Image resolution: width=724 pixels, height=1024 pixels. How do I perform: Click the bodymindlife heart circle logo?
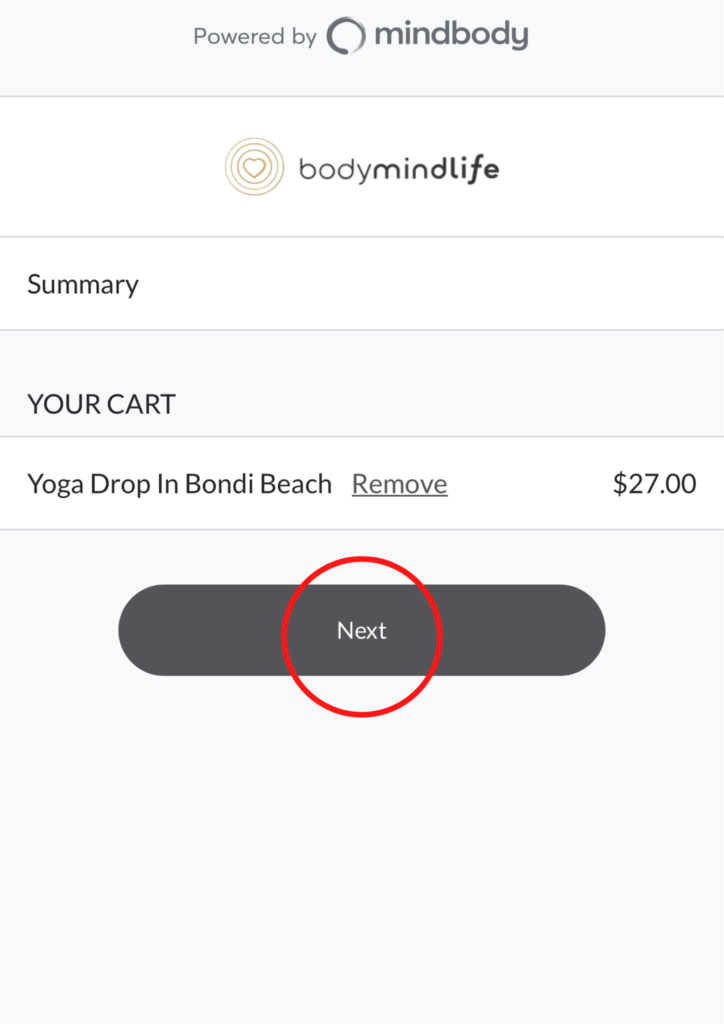(254, 166)
